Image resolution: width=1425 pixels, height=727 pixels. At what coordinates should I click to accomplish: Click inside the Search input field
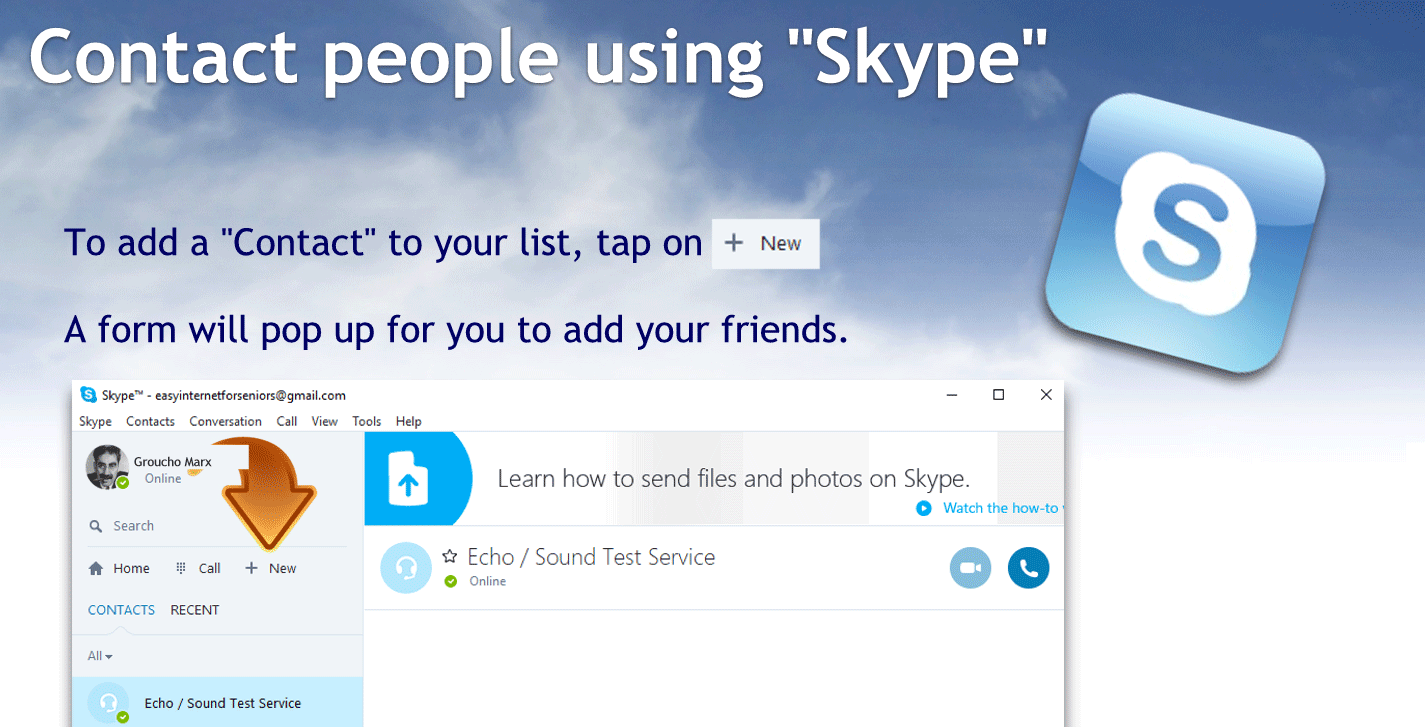(x=217, y=526)
